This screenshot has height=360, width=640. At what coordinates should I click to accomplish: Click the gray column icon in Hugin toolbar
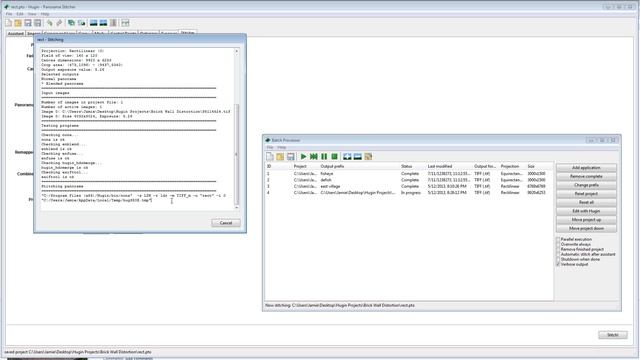pyautogui.click(x=113, y=23)
